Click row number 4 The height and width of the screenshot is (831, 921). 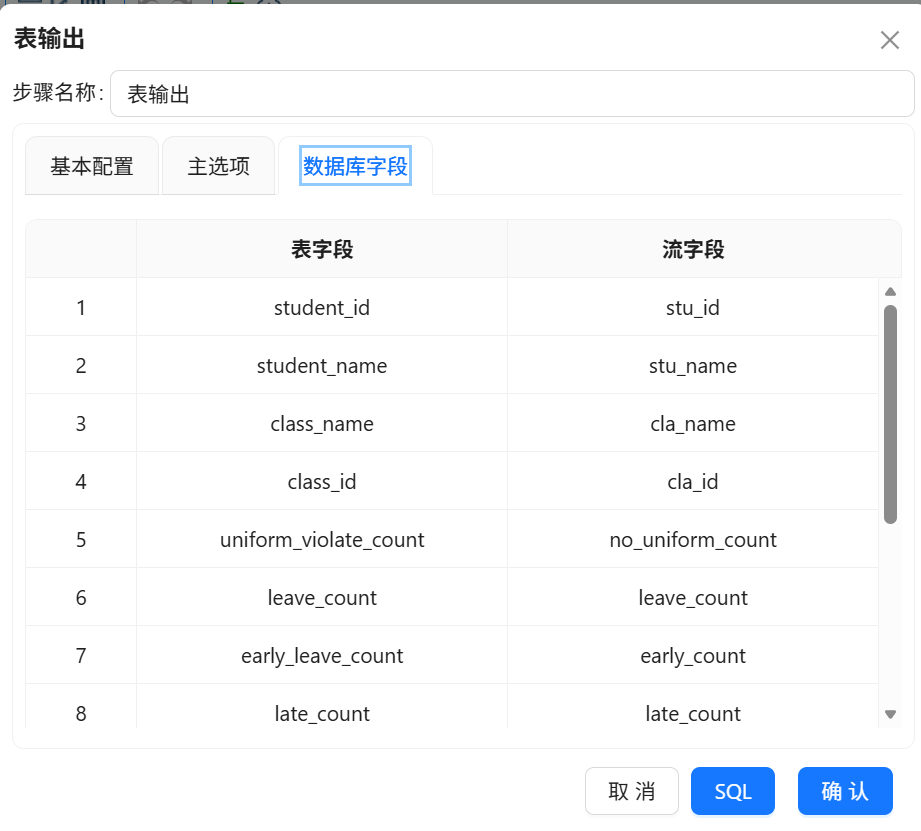tap(81, 482)
